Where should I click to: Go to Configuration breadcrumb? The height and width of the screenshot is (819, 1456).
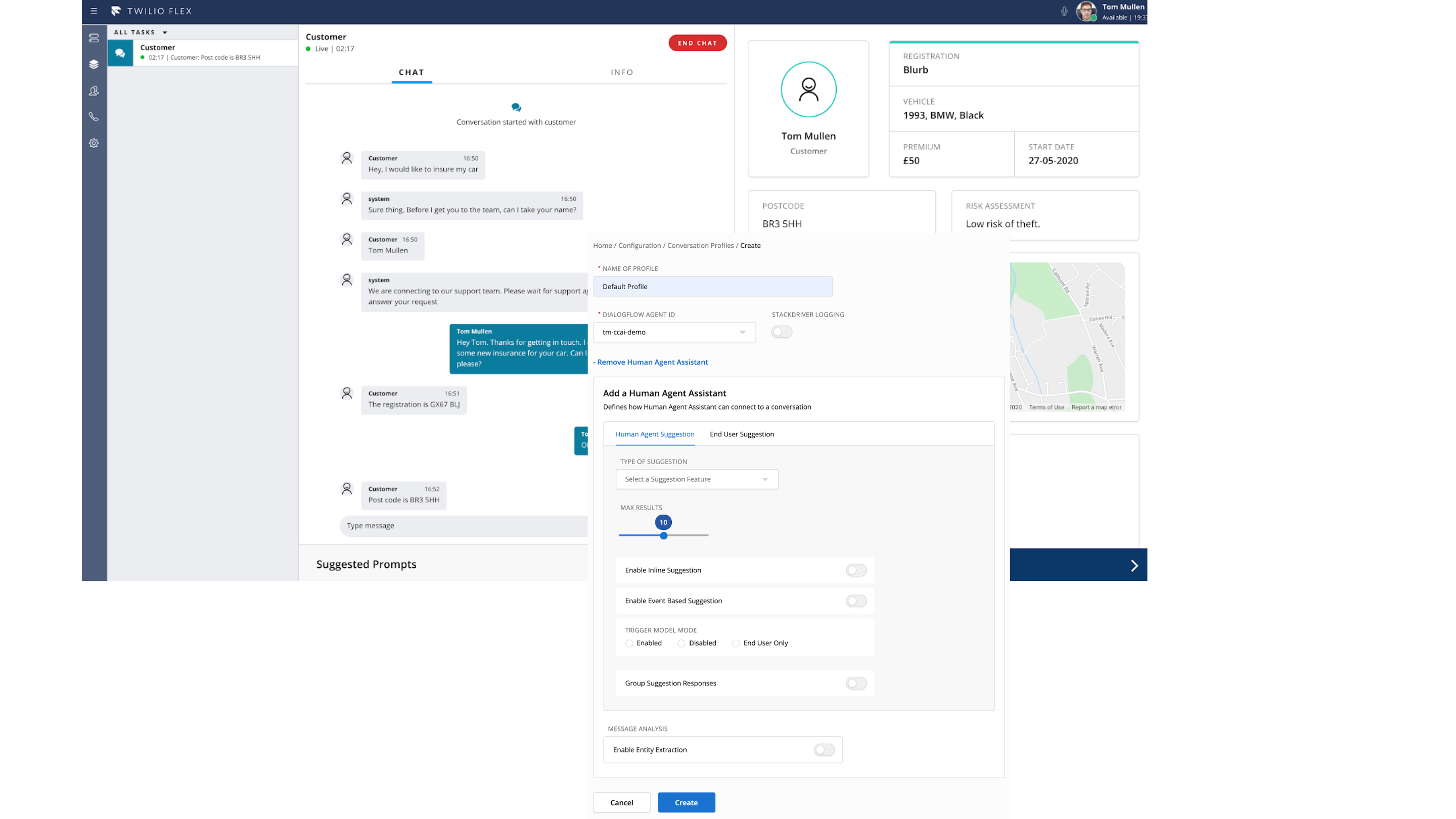[639, 245]
